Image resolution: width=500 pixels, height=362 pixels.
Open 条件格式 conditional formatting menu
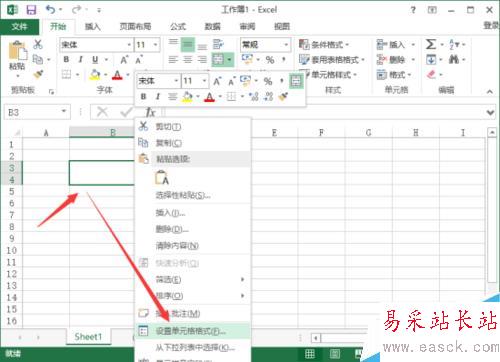point(324,44)
